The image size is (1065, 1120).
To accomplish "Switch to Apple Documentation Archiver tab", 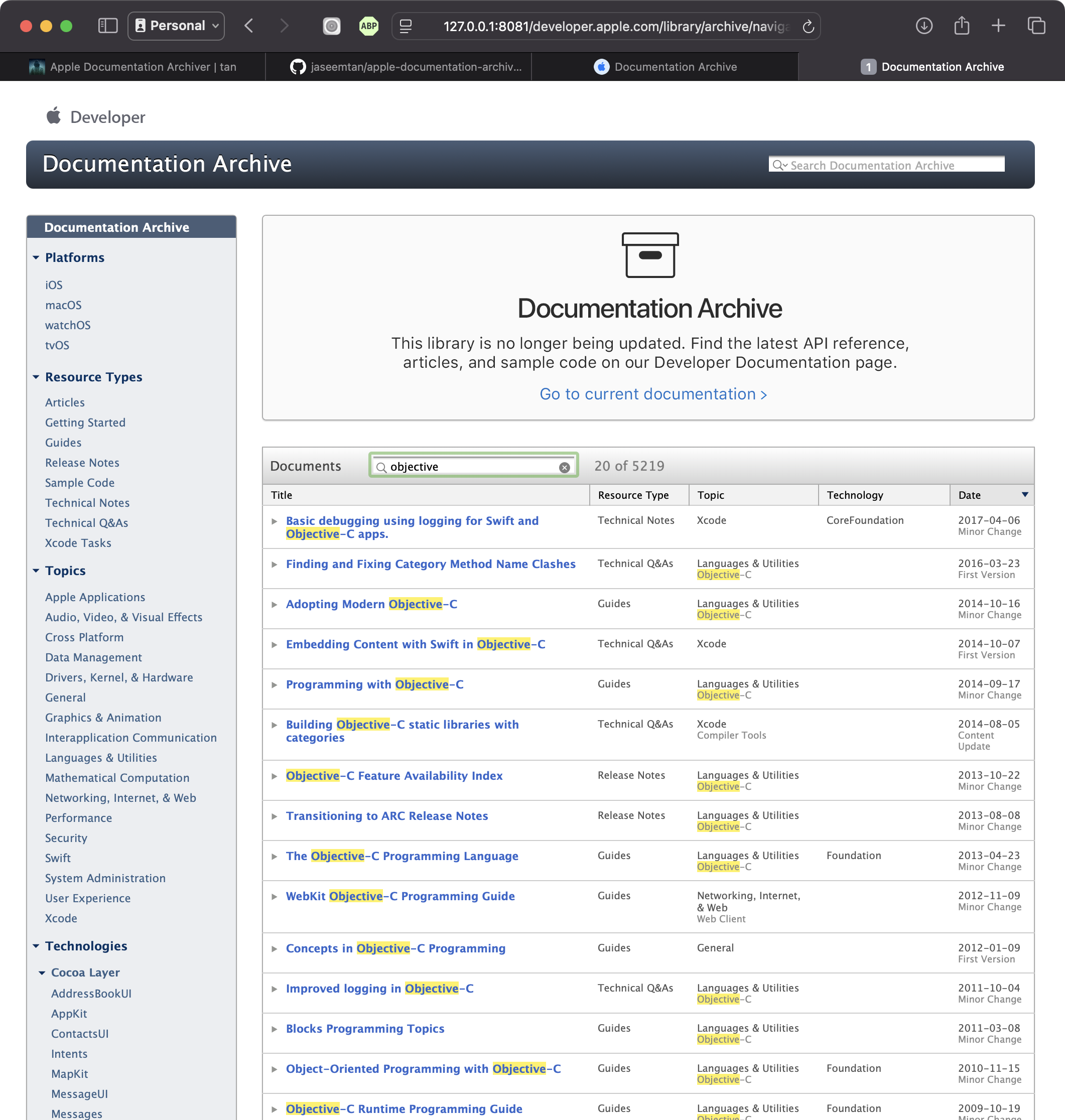I will pyautogui.click(x=133, y=67).
